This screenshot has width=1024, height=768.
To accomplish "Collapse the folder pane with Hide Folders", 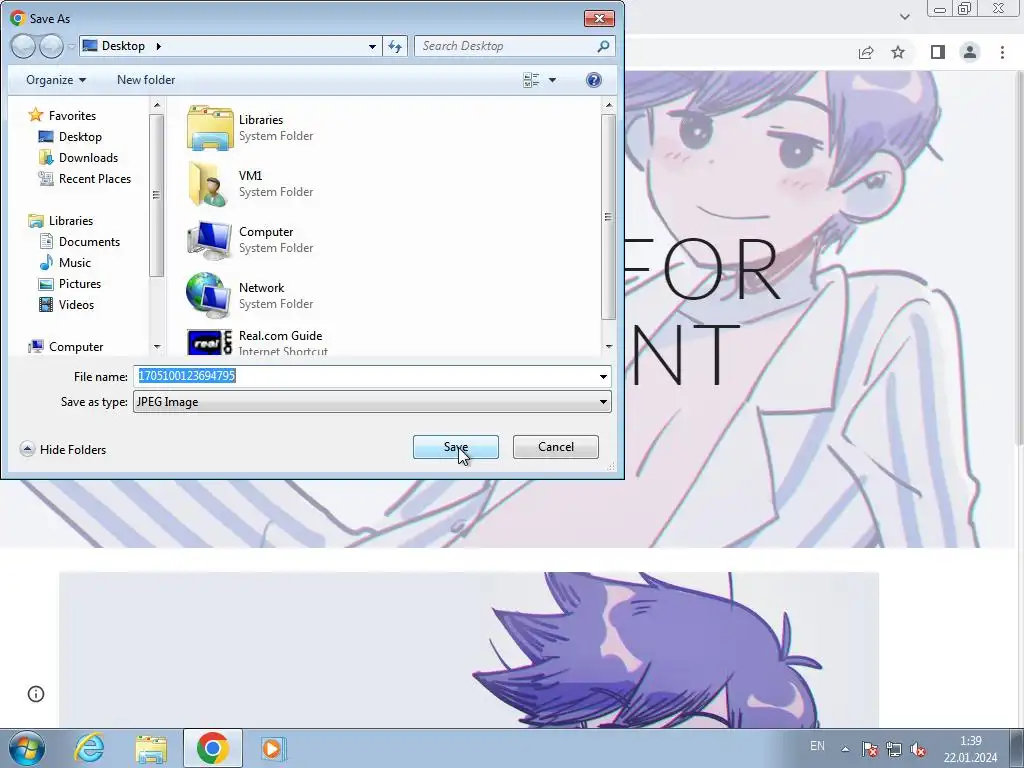I will (x=63, y=449).
